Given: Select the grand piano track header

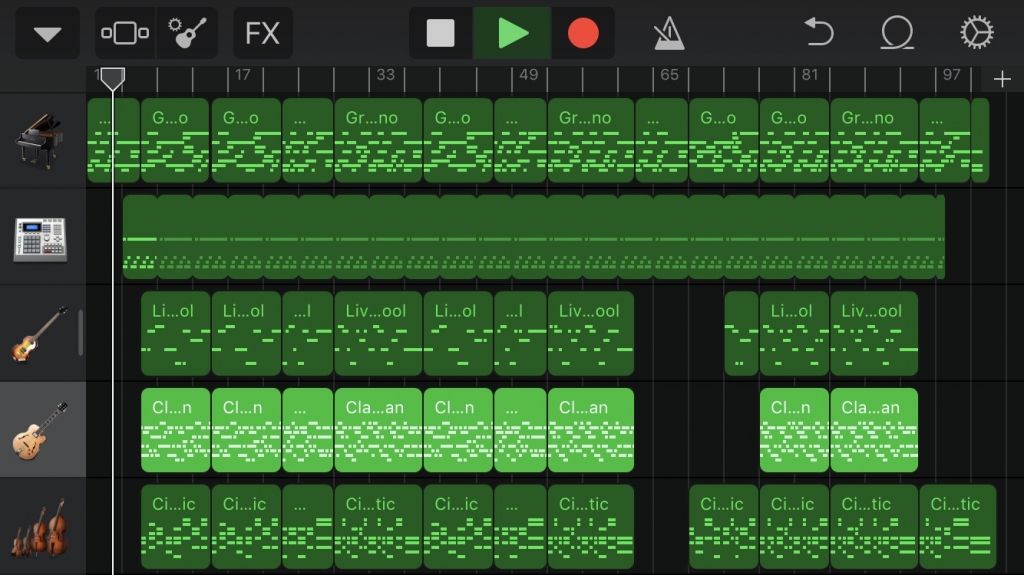Looking at the screenshot, I should (42, 140).
